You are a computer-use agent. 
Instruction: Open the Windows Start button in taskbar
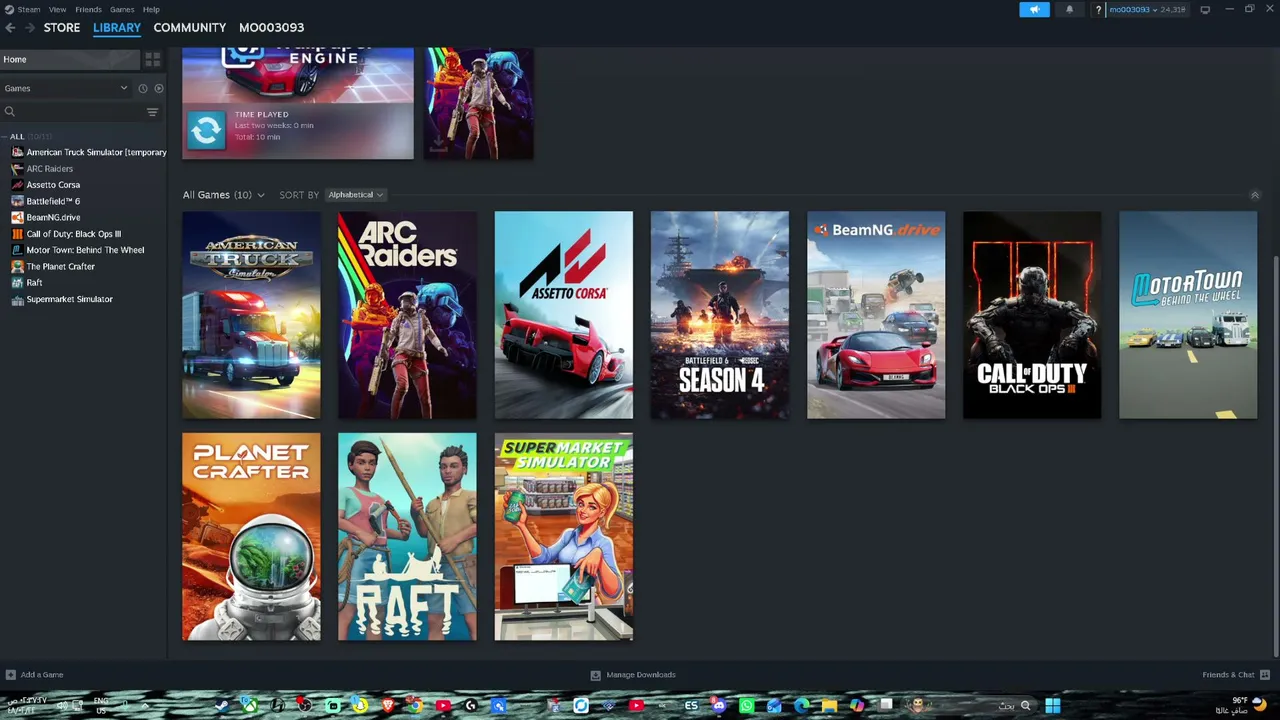(1052, 706)
